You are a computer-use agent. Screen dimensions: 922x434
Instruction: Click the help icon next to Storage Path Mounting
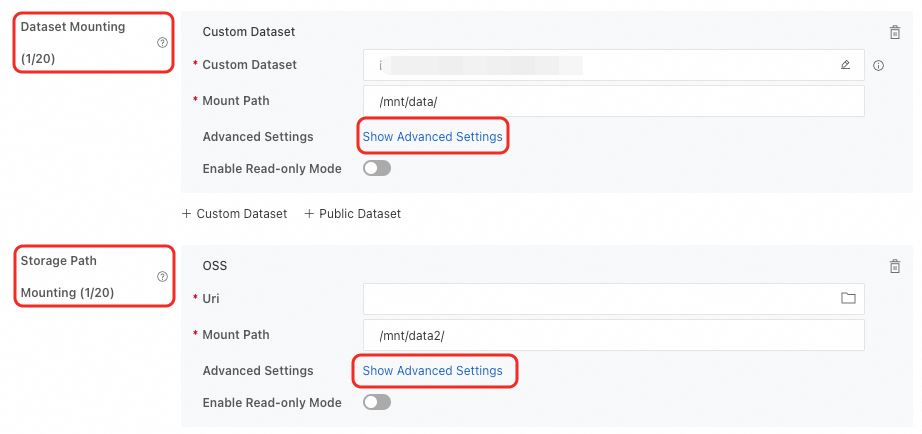click(162, 277)
